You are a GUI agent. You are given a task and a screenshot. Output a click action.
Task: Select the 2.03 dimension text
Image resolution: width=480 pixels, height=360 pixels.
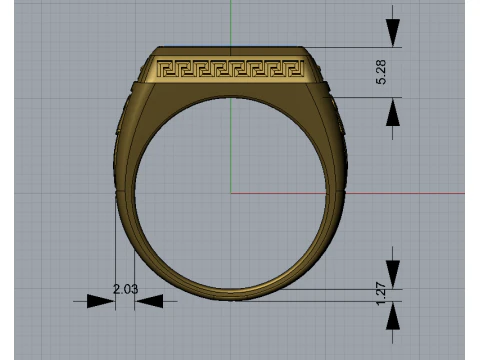tap(125, 289)
